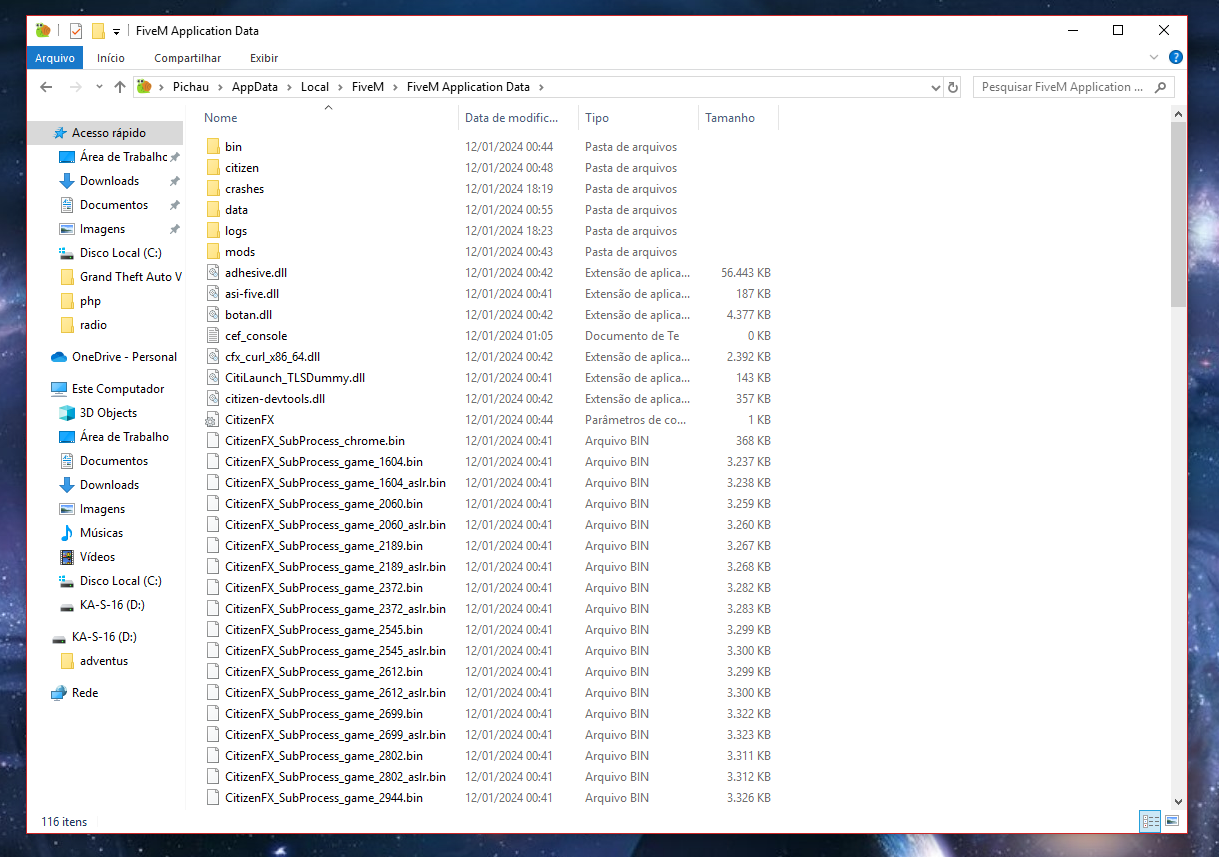This screenshot has width=1219, height=857.
Task: Click the Acesso rápido star icon
Action: pyautogui.click(x=60, y=133)
